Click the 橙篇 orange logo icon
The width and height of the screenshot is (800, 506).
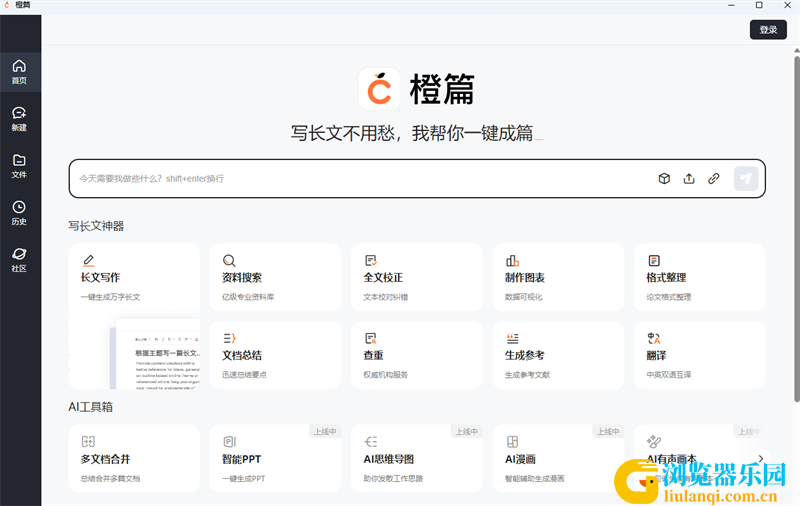pyautogui.click(x=380, y=89)
